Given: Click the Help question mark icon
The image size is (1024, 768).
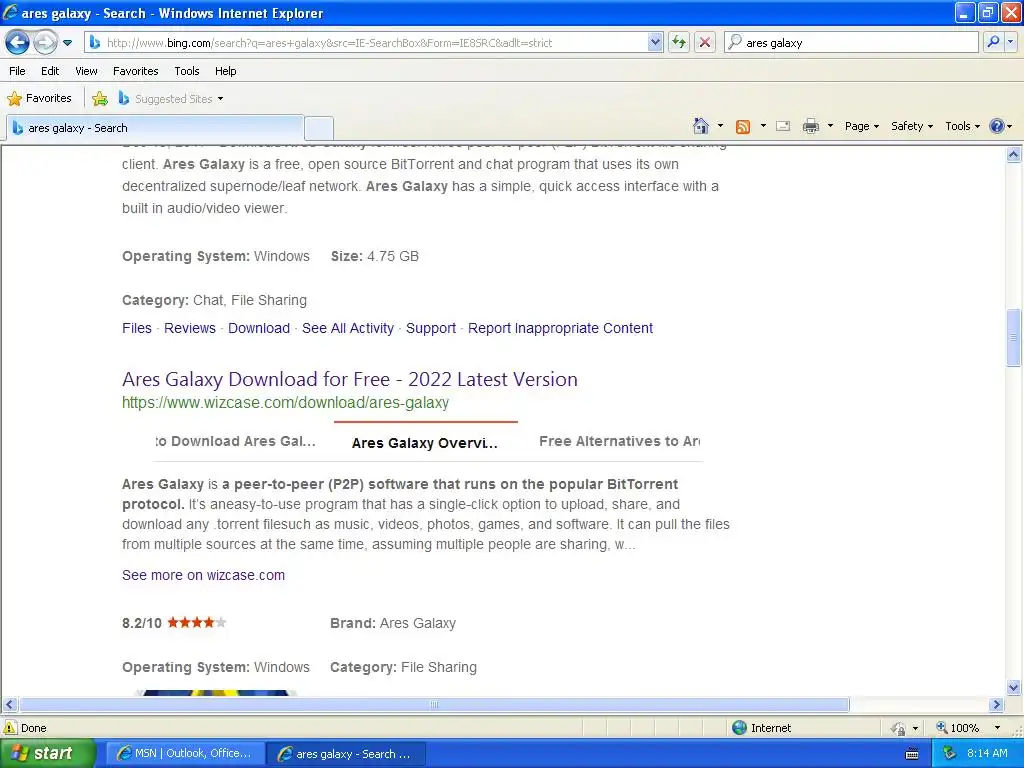Looking at the screenshot, I should click(x=997, y=126).
